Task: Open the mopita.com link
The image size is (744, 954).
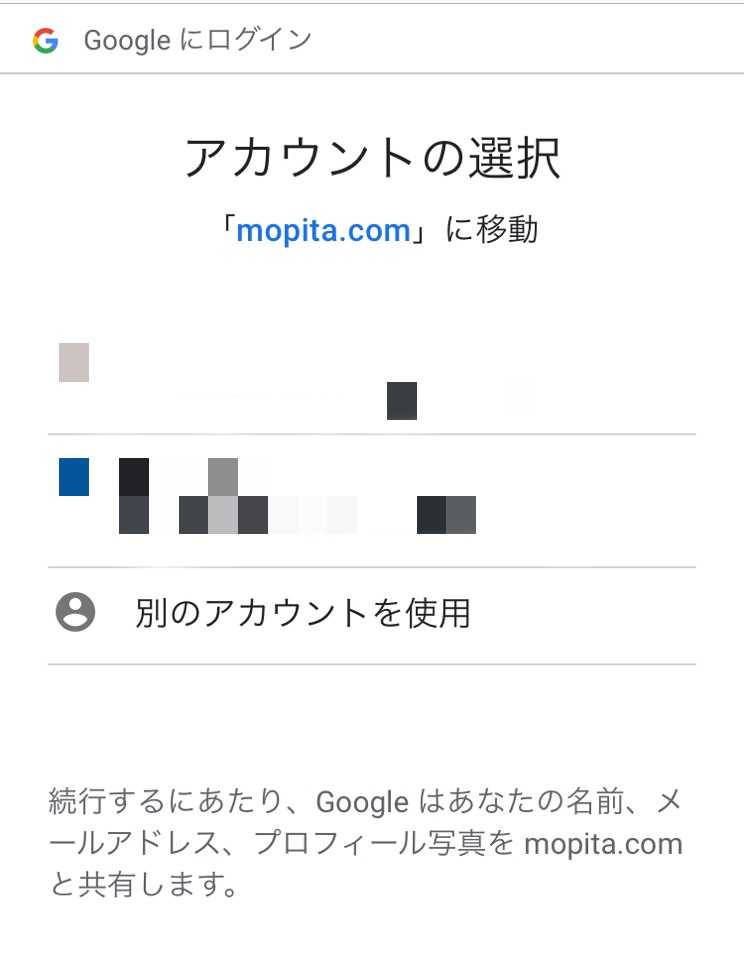Action: coord(323,231)
